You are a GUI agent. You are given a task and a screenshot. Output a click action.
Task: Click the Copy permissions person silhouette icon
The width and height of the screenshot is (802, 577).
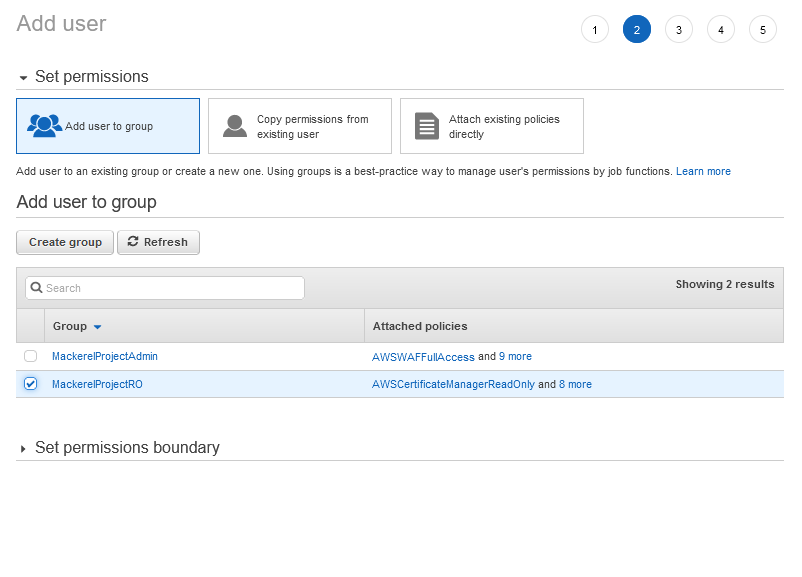pos(235,126)
